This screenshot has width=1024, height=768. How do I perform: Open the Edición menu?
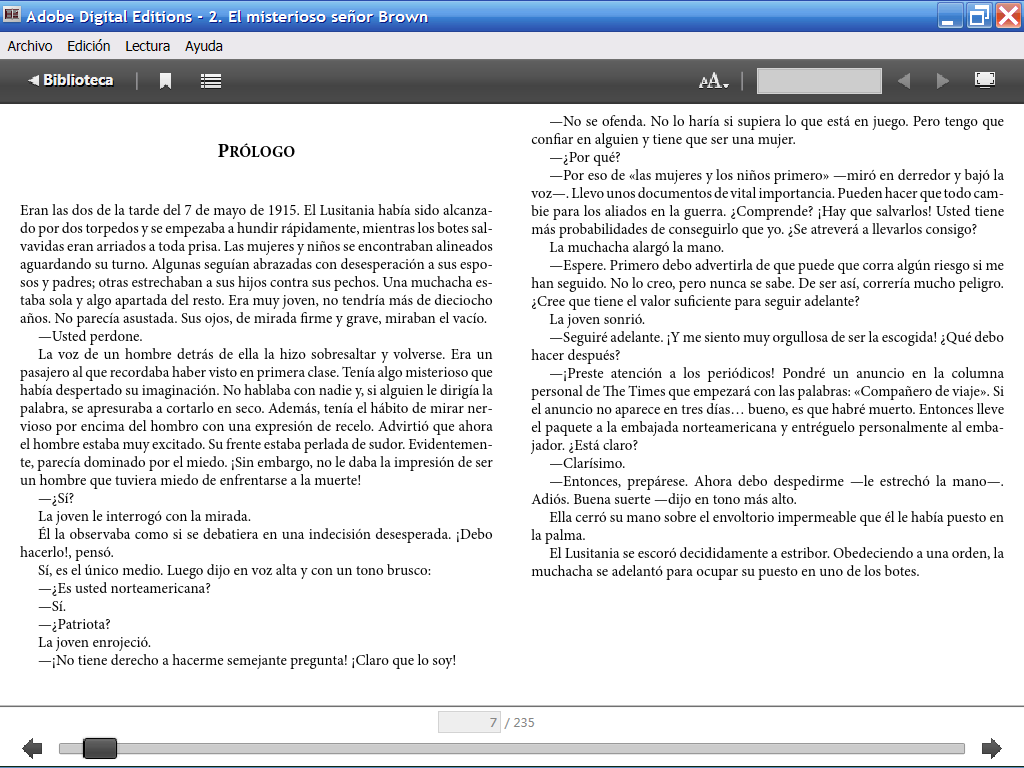(x=89, y=46)
